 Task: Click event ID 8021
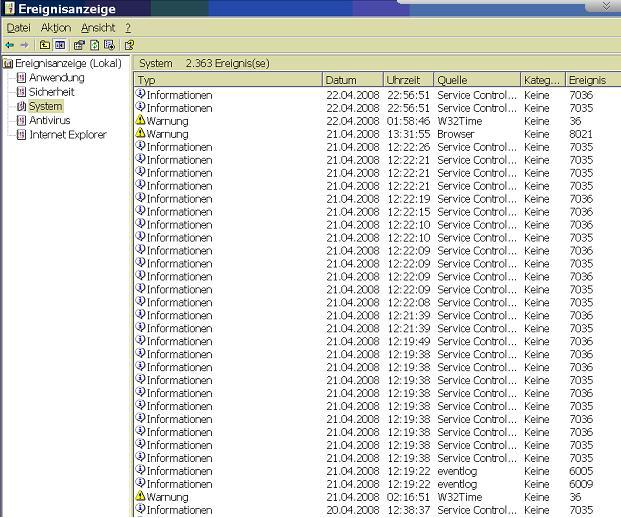point(581,134)
